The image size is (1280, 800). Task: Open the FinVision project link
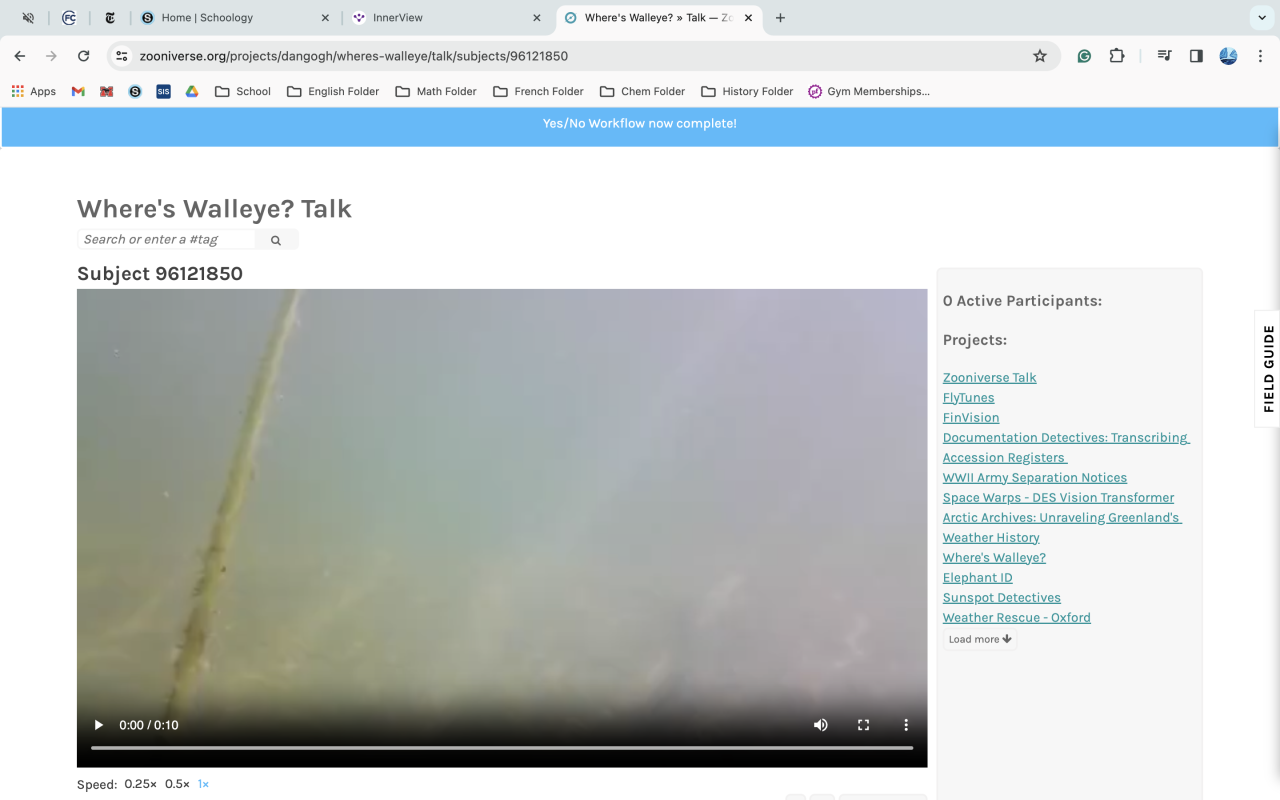pyautogui.click(x=971, y=417)
